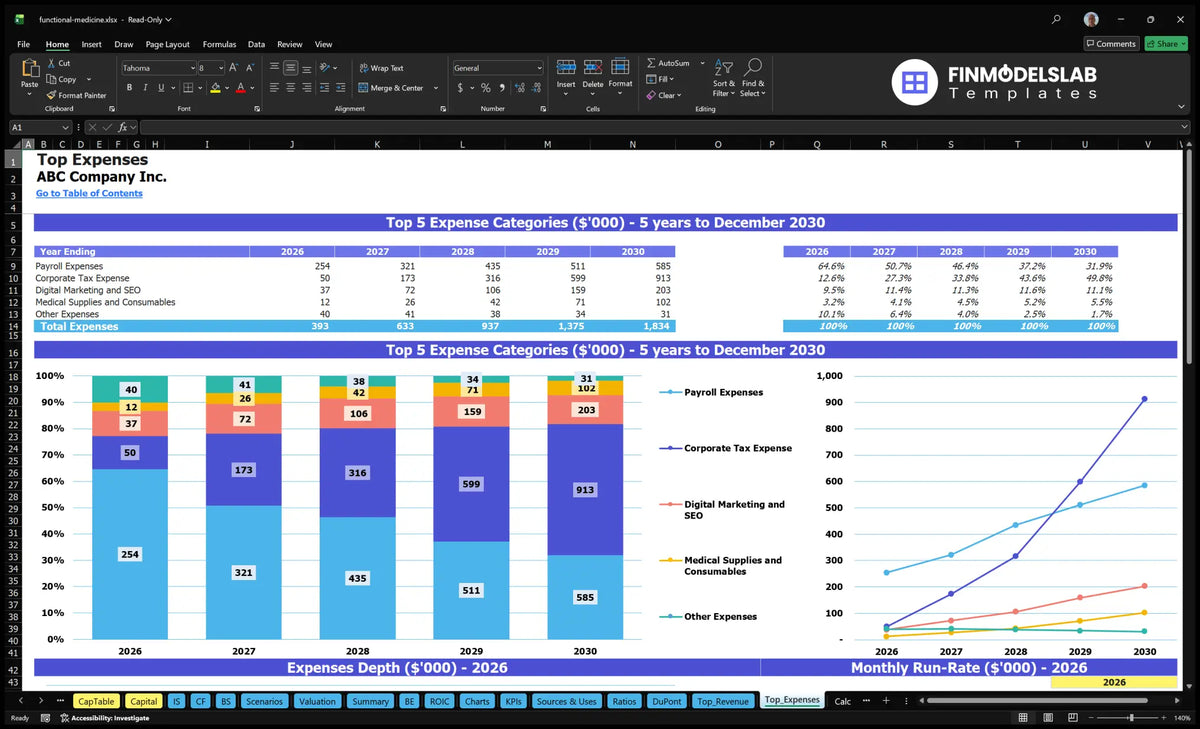Viewport: 1200px width, 729px height.
Task: Click the Search magnifier in the title bar
Action: click(1057, 19)
